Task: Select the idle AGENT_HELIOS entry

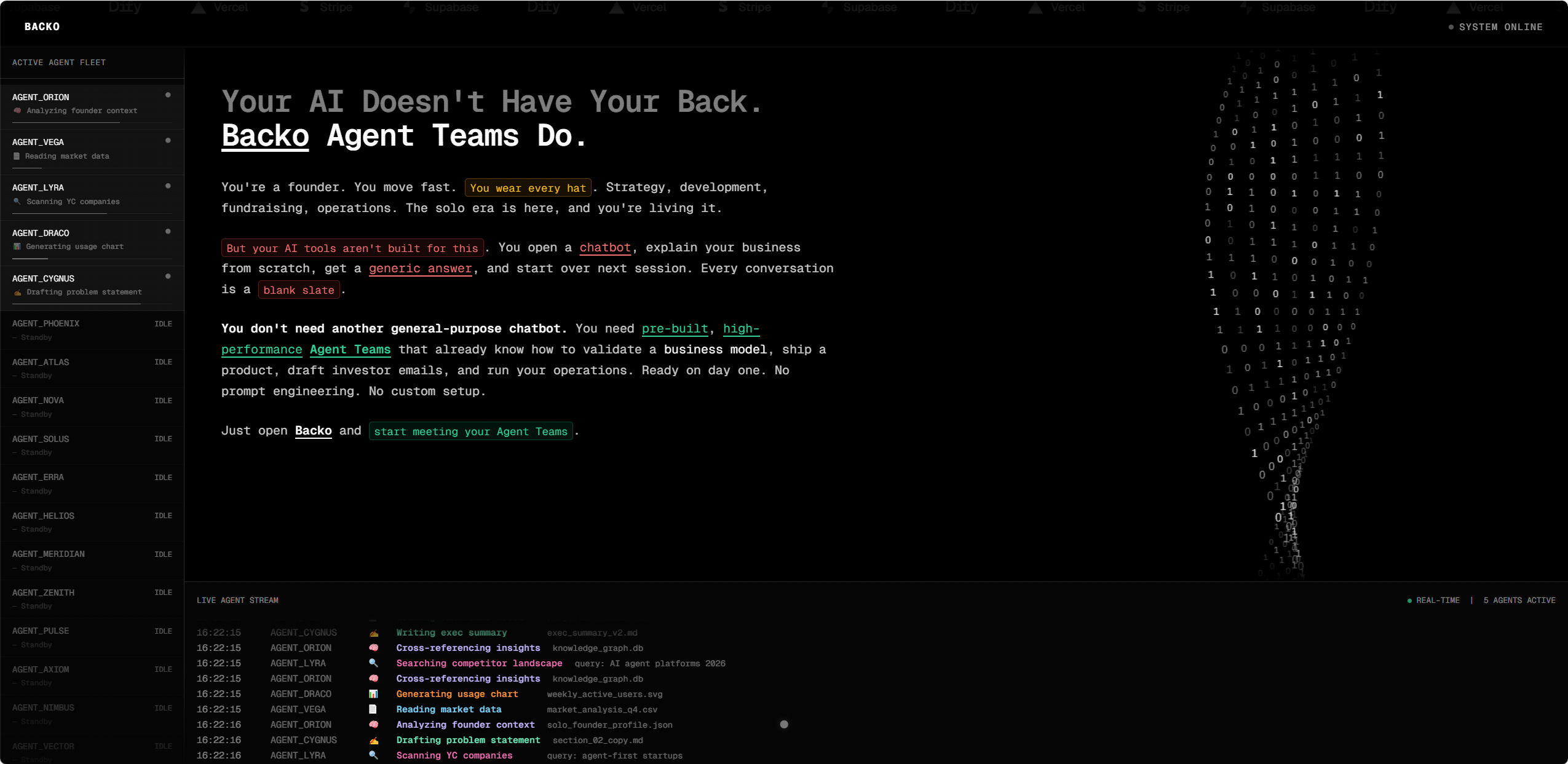Action: (92, 522)
